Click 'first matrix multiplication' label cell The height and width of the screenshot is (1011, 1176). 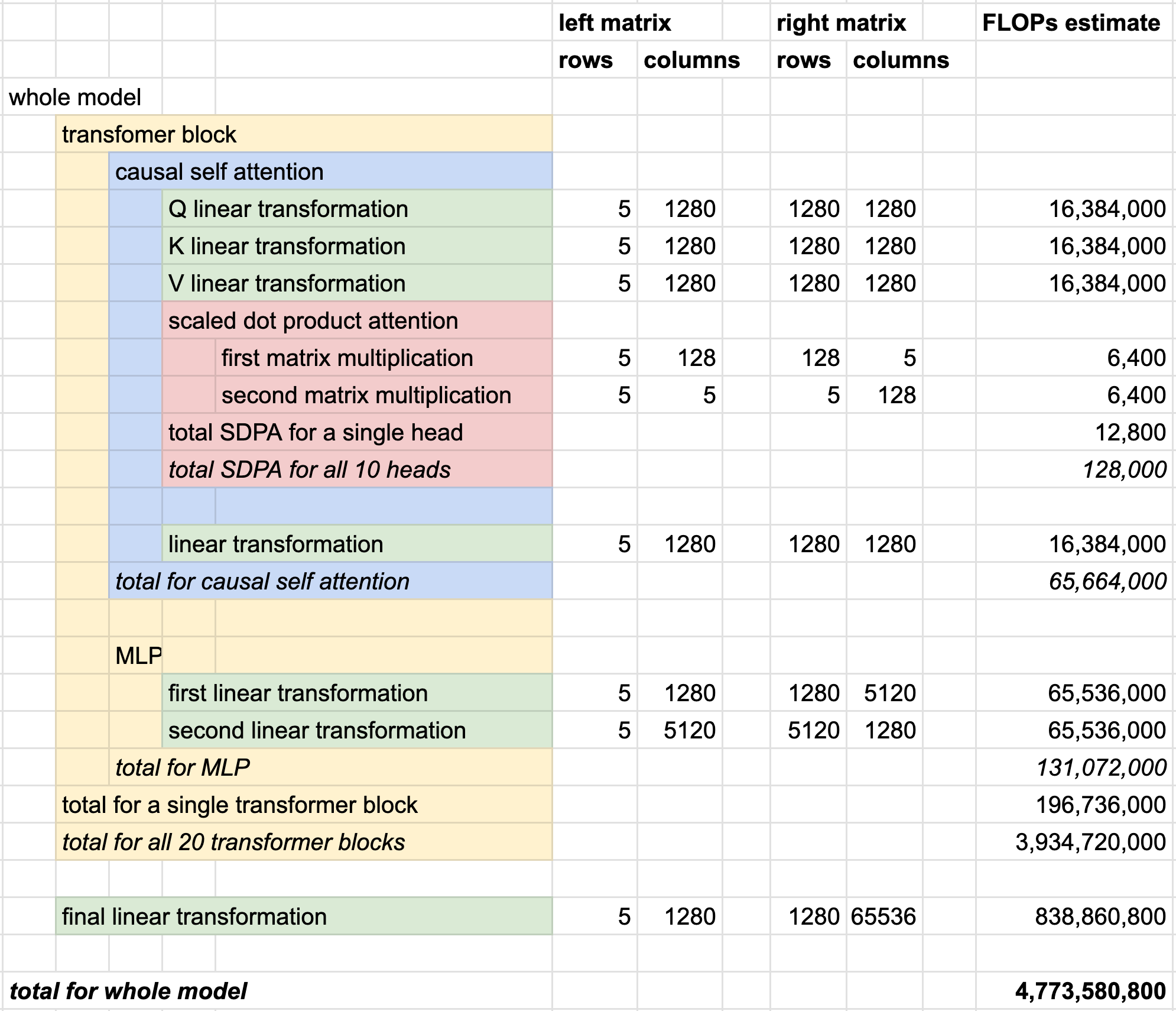point(347,358)
